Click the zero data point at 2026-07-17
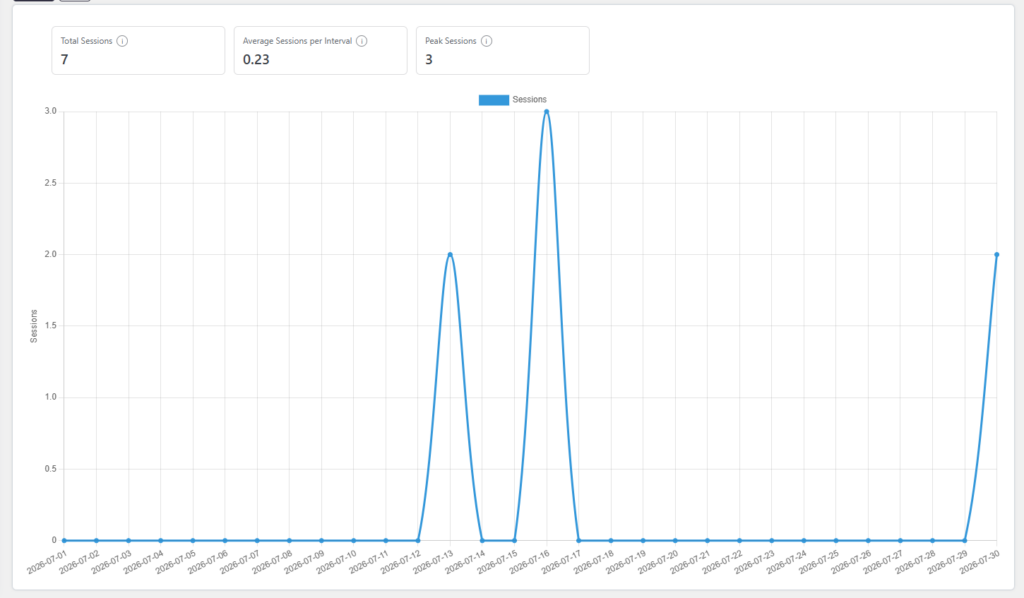Image resolution: width=1024 pixels, height=598 pixels. [579, 541]
